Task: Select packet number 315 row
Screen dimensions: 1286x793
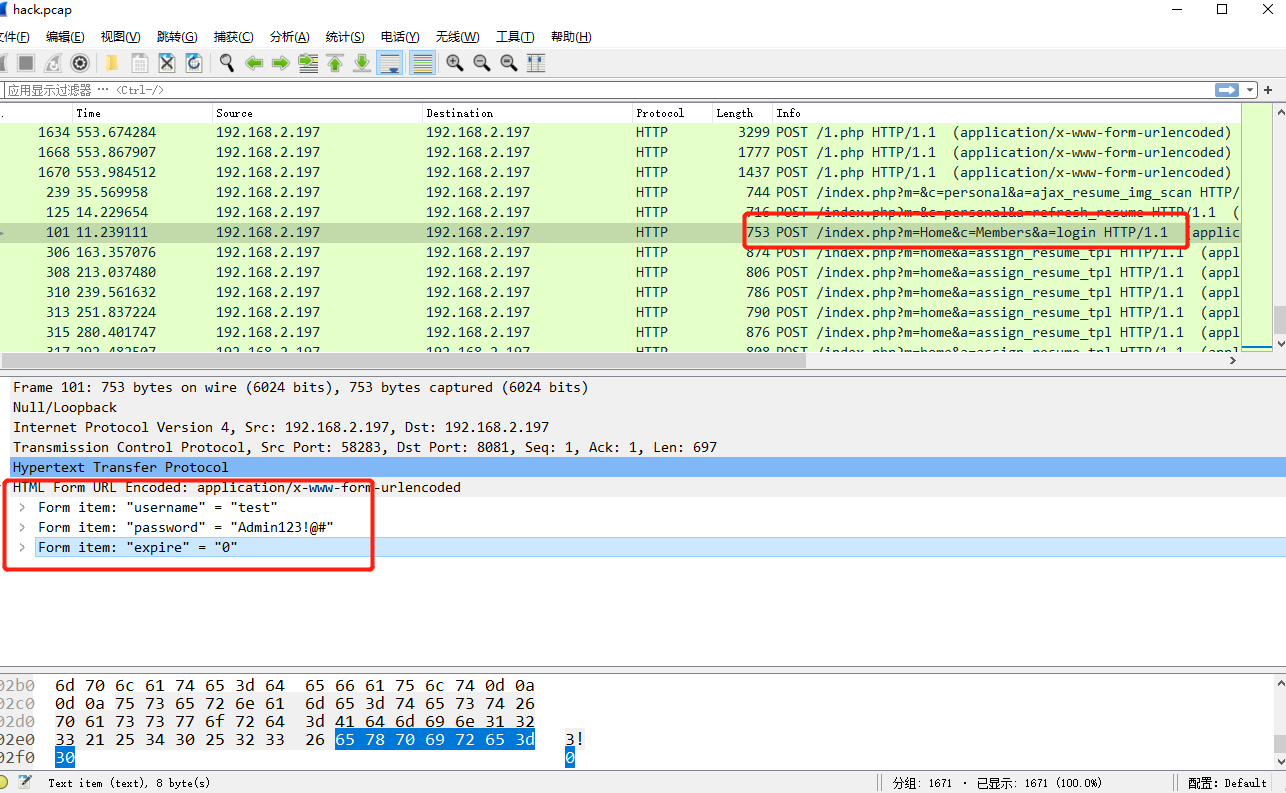Action: pyautogui.click(x=620, y=332)
